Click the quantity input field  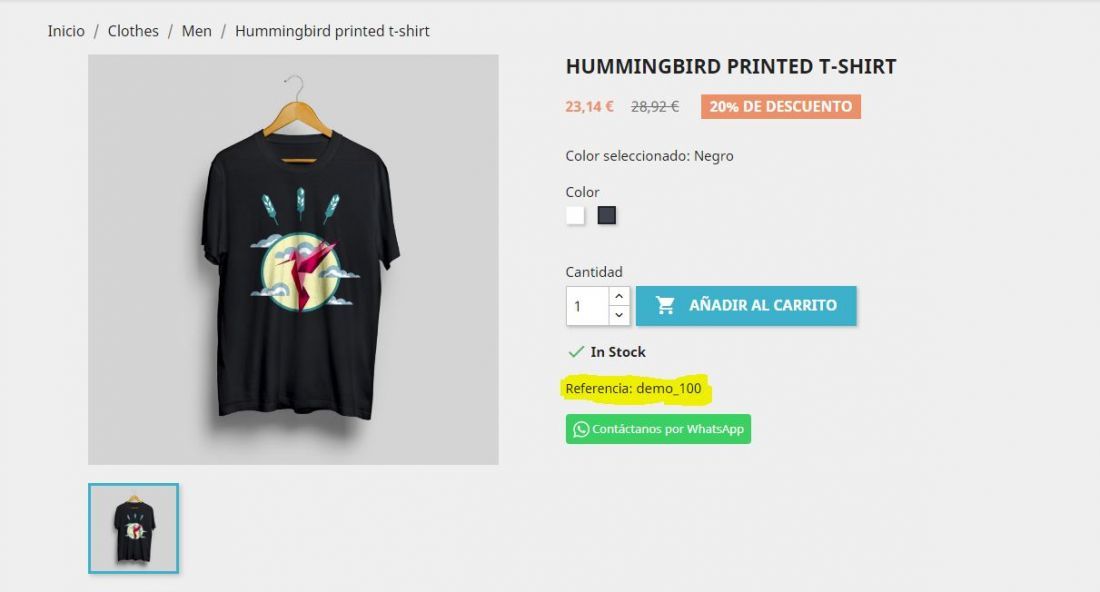pyautogui.click(x=587, y=306)
